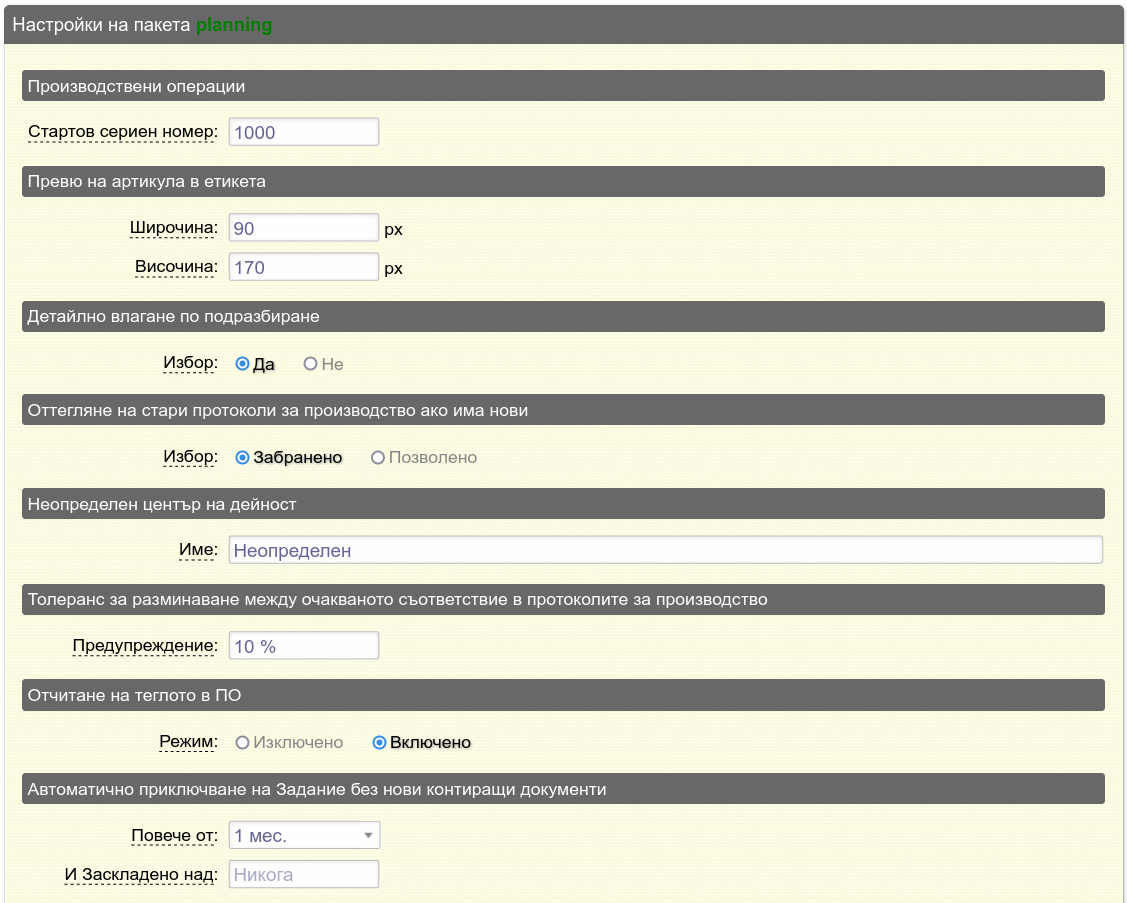Click the Стартов сериен номер label text
The image size is (1127, 903).
[123, 132]
